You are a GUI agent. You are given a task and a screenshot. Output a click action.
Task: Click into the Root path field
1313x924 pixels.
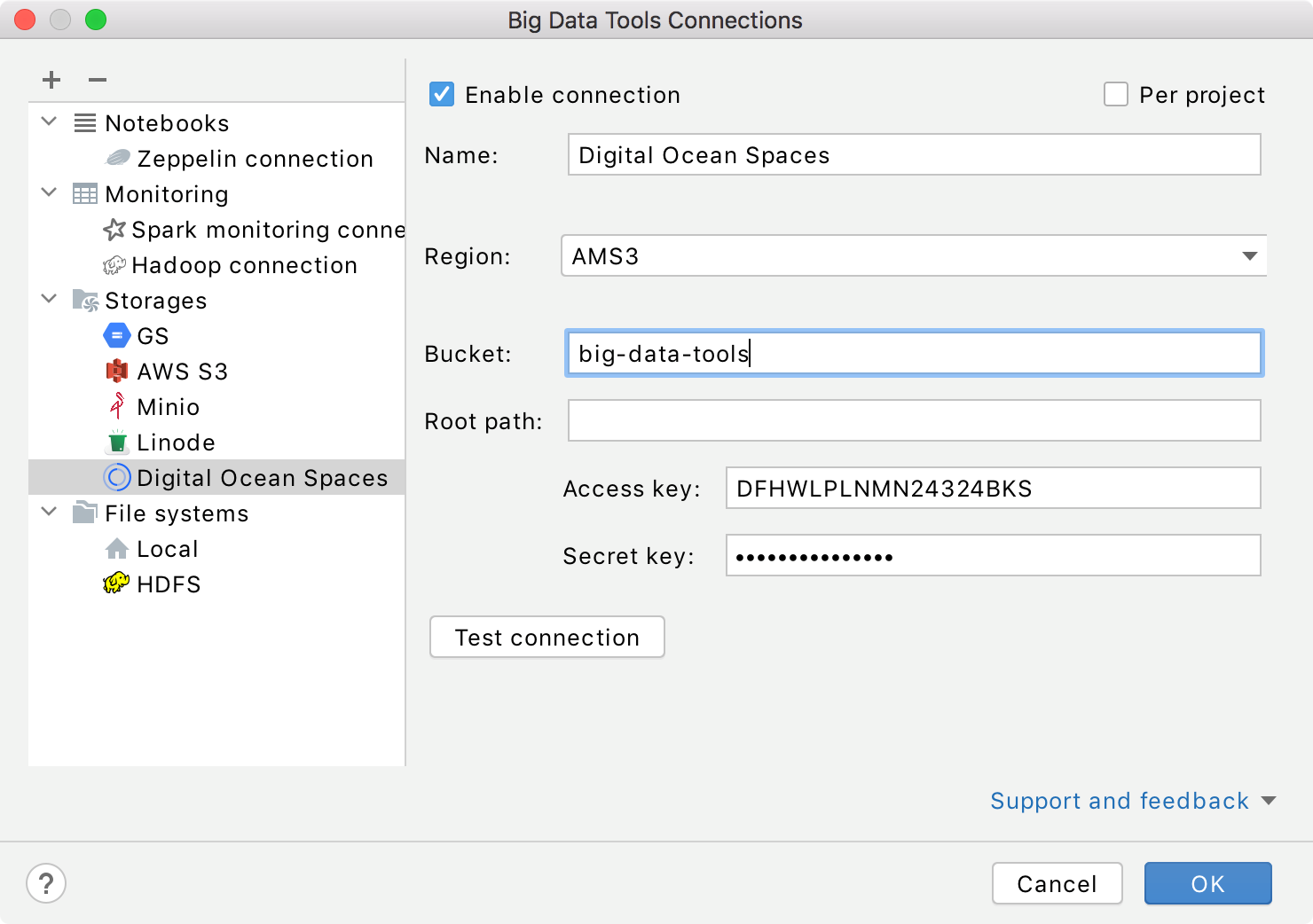[x=914, y=420]
